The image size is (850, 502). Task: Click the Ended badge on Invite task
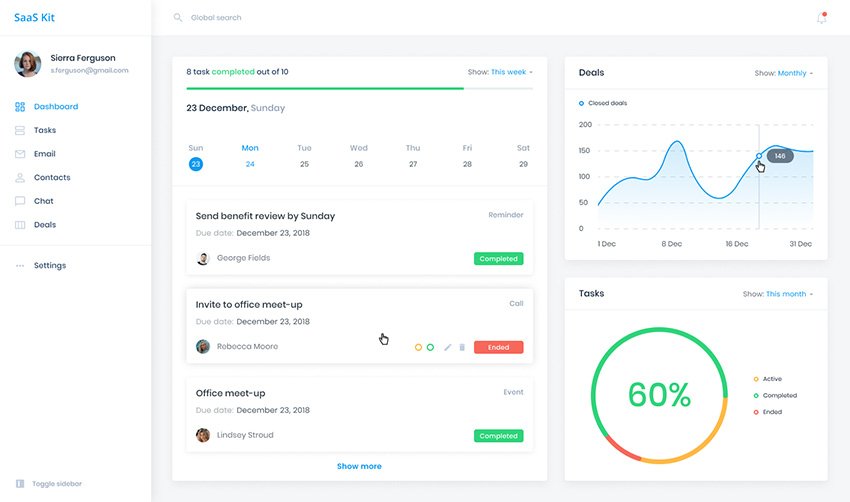[x=498, y=347]
